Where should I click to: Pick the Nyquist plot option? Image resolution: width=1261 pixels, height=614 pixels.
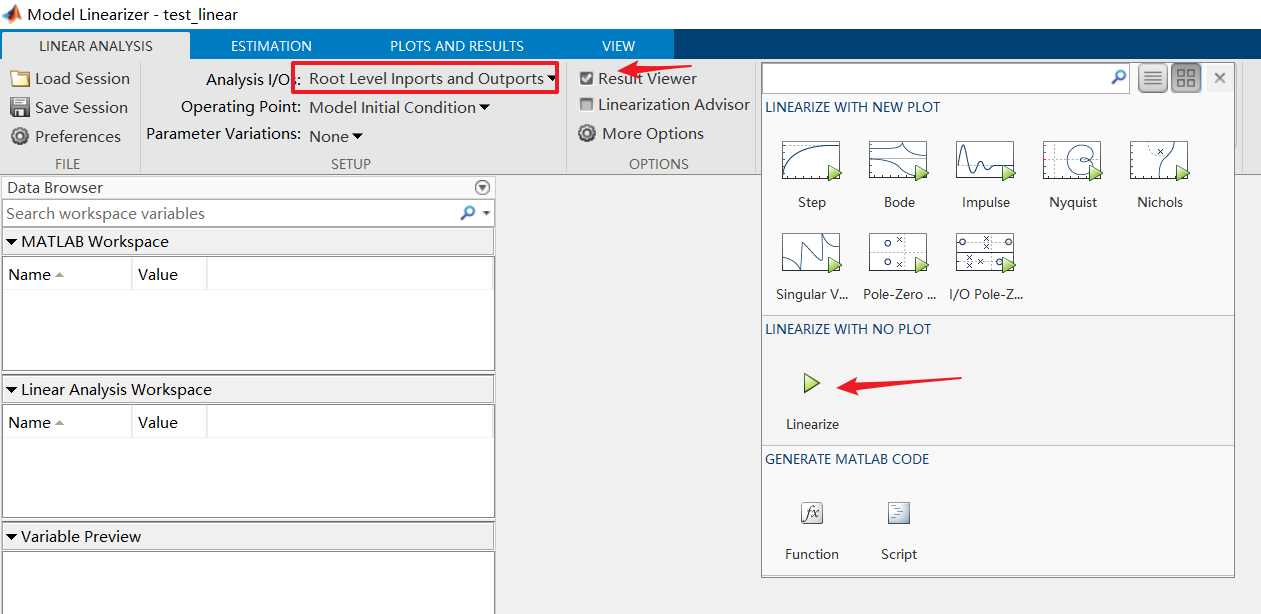click(1073, 161)
